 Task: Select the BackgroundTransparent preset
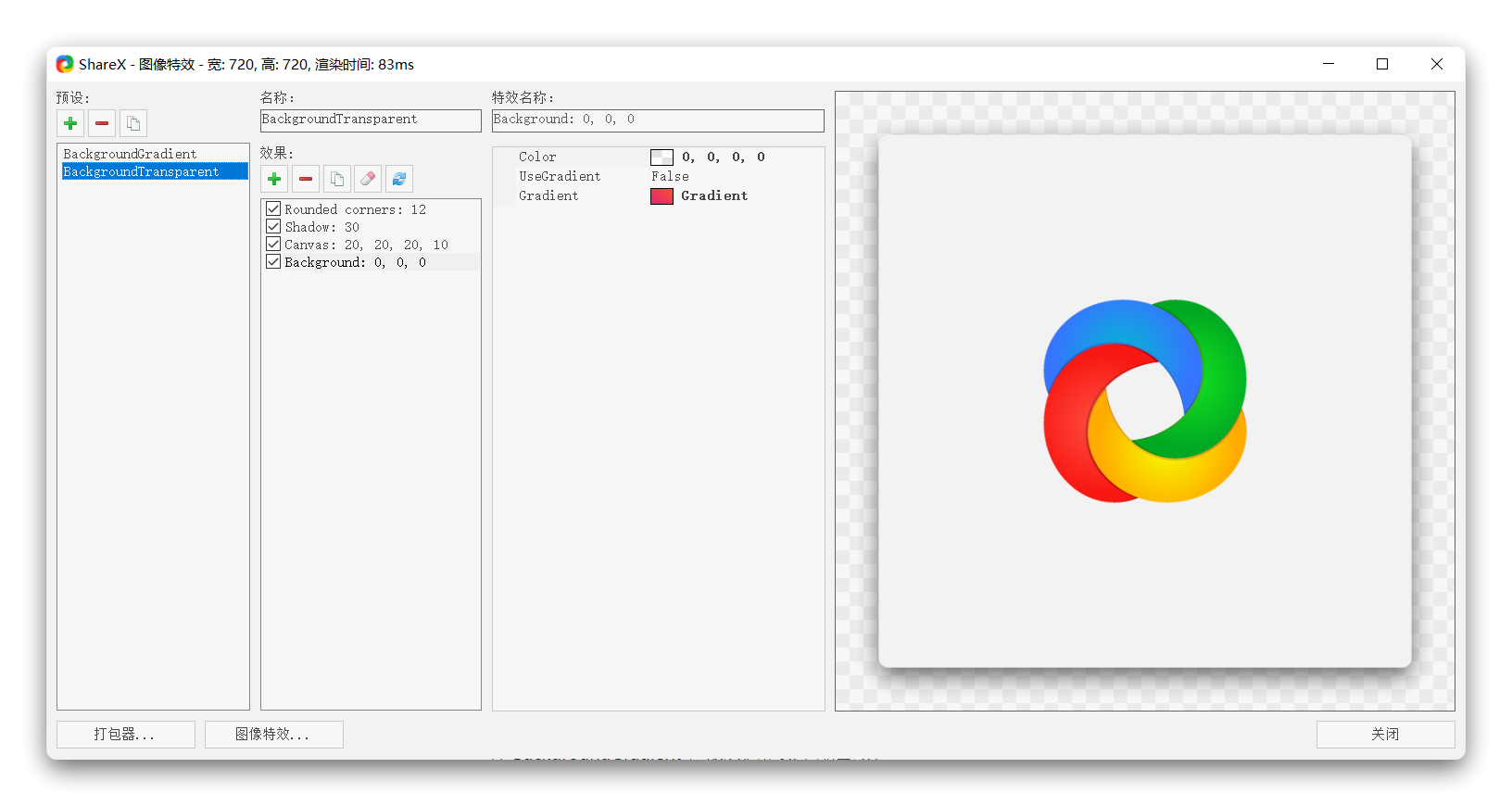(x=155, y=171)
